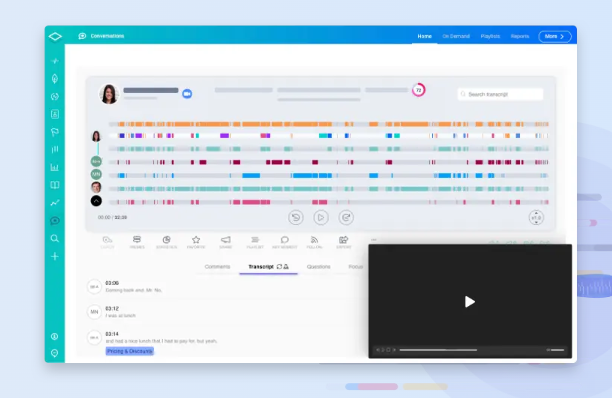The height and width of the screenshot is (398, 612).
Task: Click the refresh icon beside the Transcript tab
Action: click(279, 267)
